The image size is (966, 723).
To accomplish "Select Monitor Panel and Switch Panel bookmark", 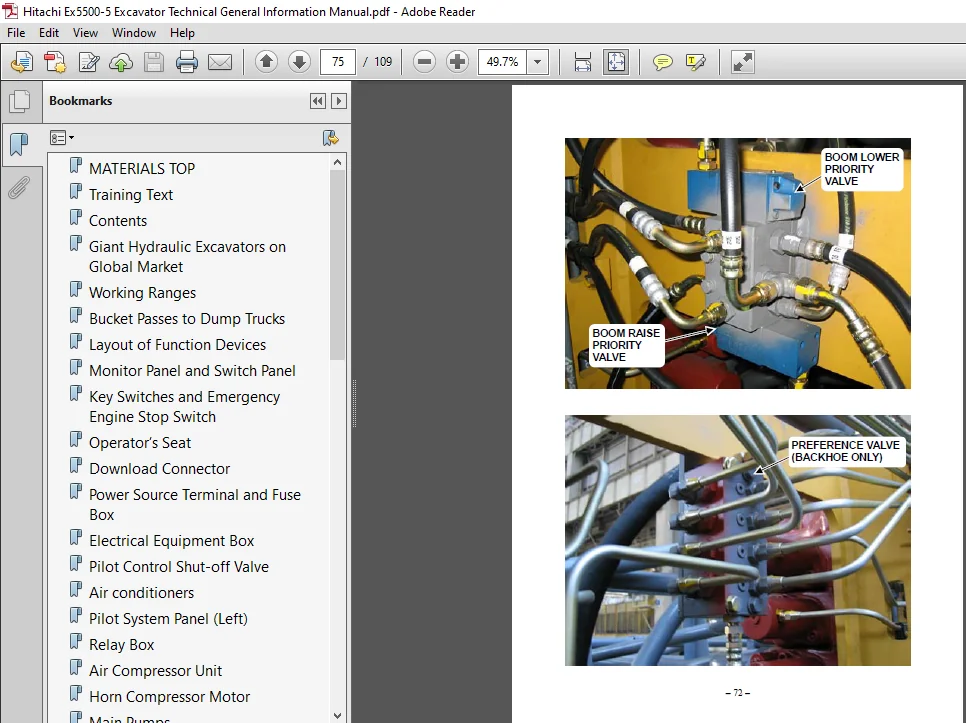I will [192, 371].
